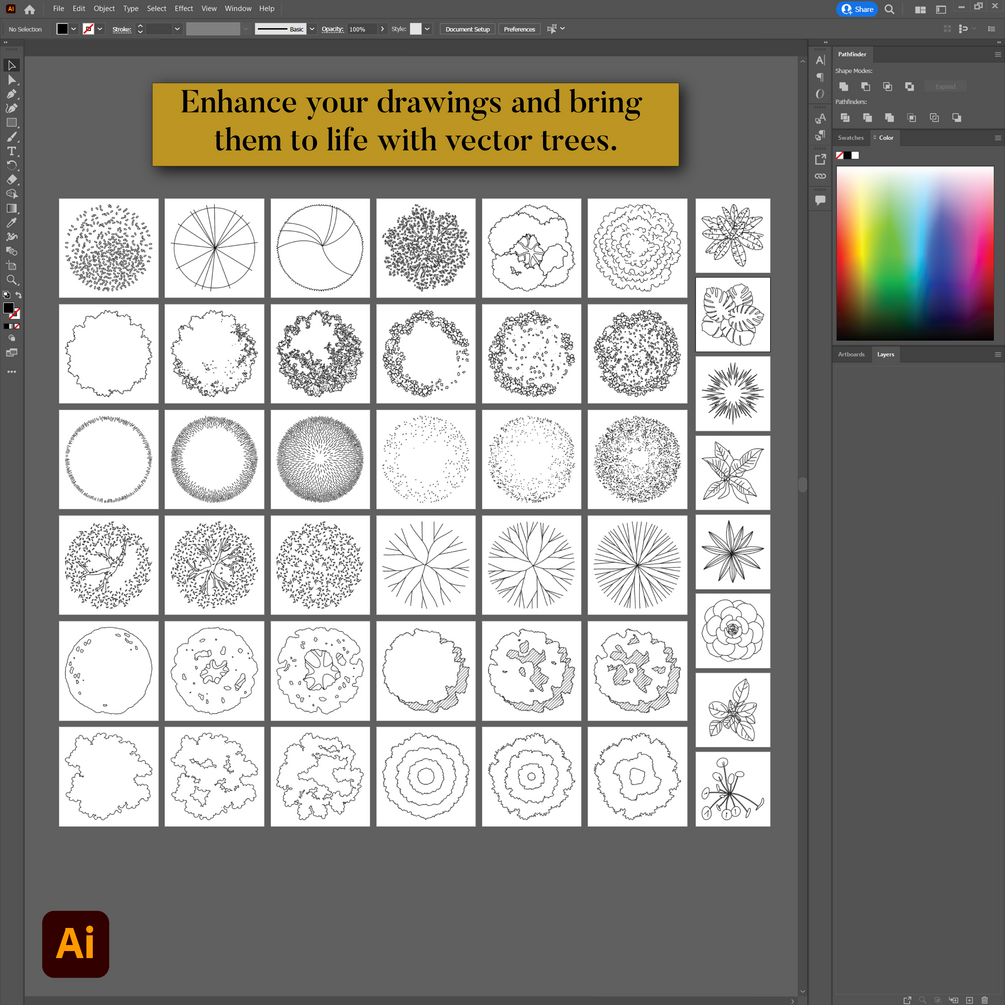Open the Pathfinder panel menu
Image resolution: width=1005 pixels, height=1005 pixels.
click(x=997, y=54)
